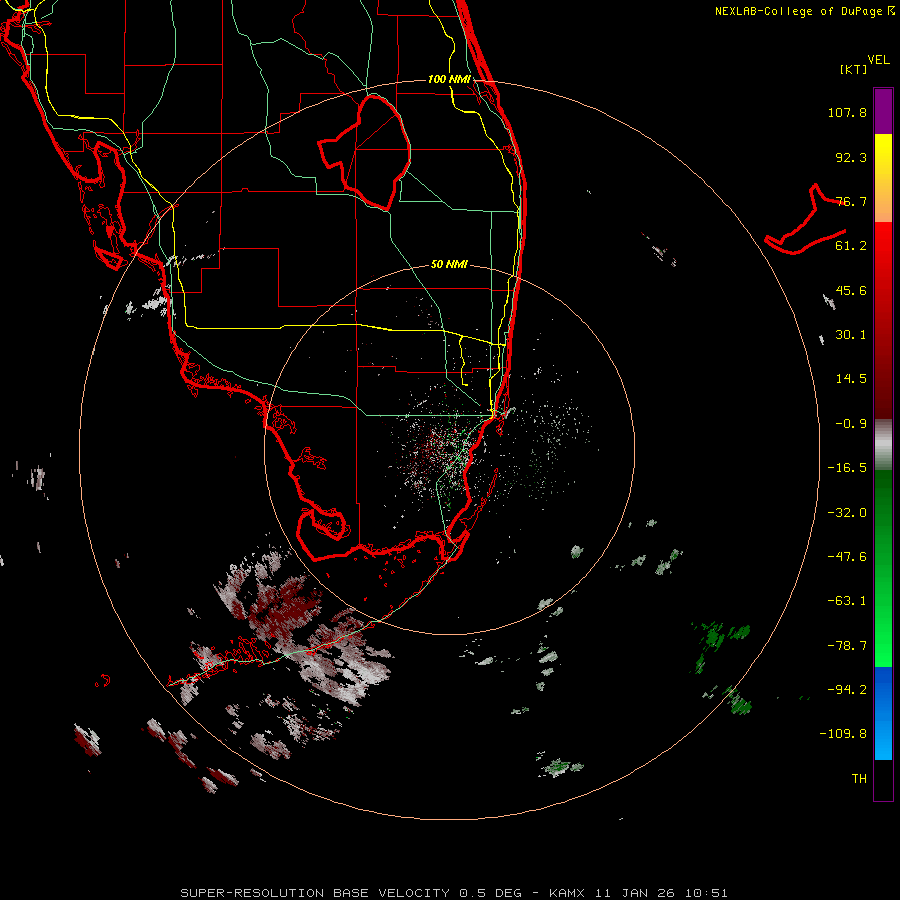
Task: Click the NEXLAB-College of DuPage label
Action: coord(804,11)
